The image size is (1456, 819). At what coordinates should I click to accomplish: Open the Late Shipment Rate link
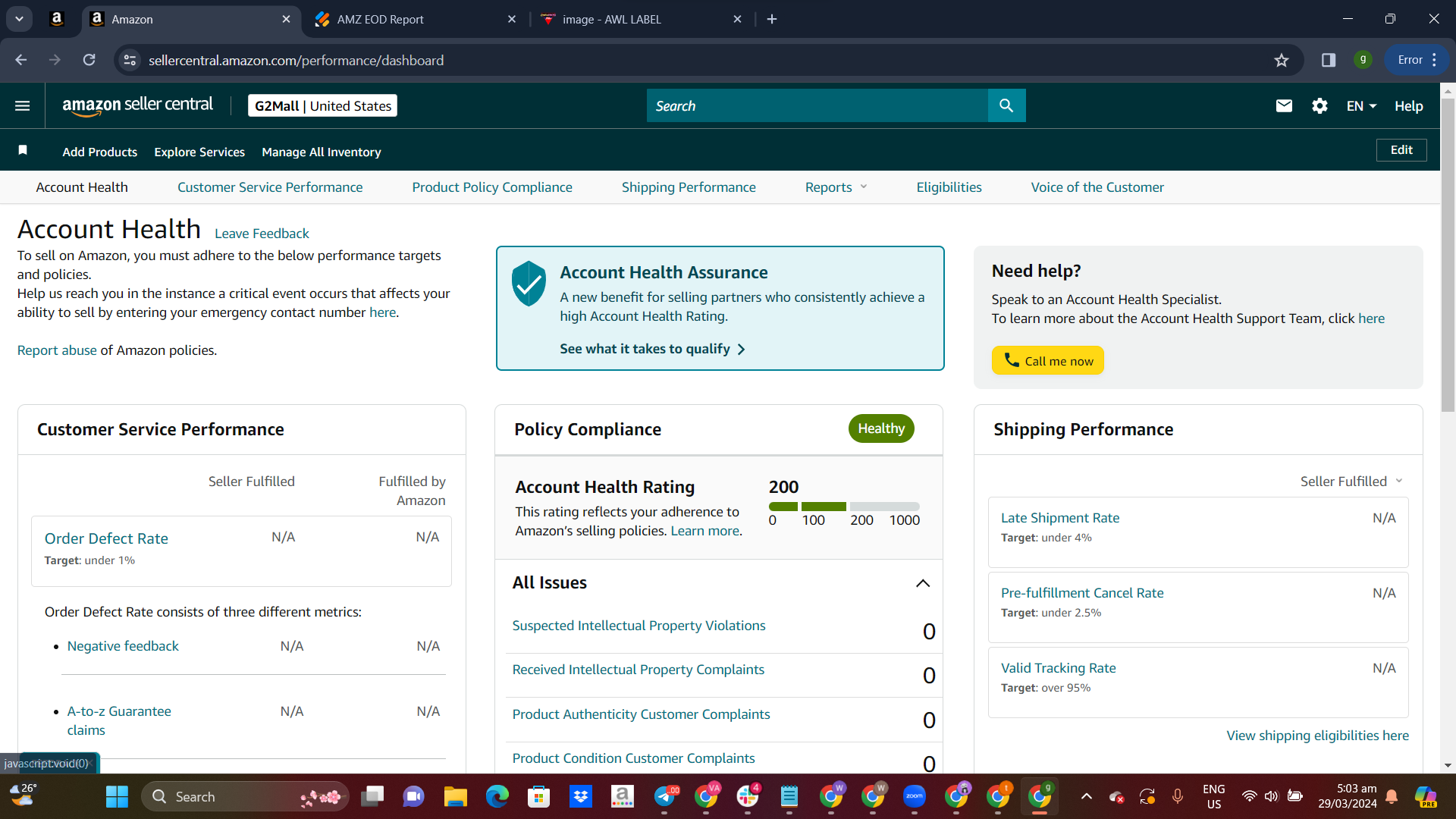[x=1060, y=518]
